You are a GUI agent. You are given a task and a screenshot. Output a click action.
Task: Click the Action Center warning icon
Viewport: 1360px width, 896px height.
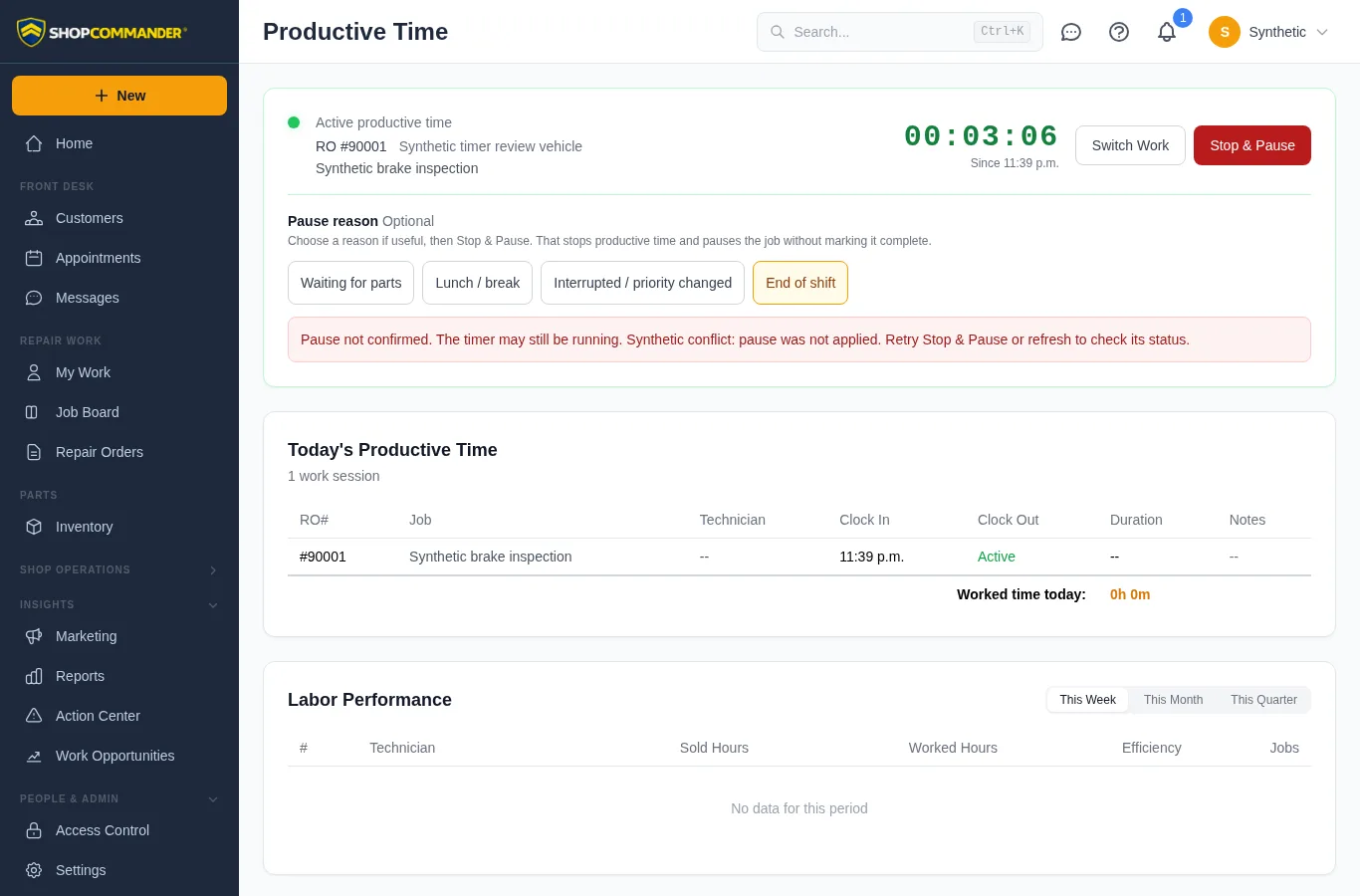(x=34, y=716)
